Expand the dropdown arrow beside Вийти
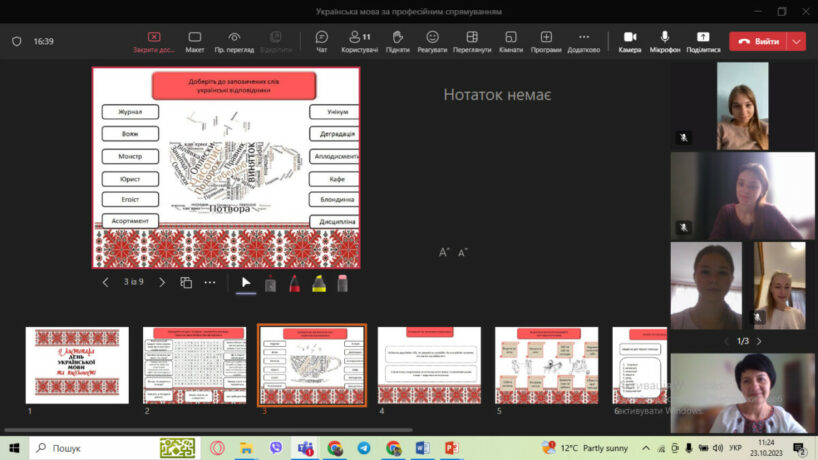Screen dimensions: 818x460 (x=797, y=41)
